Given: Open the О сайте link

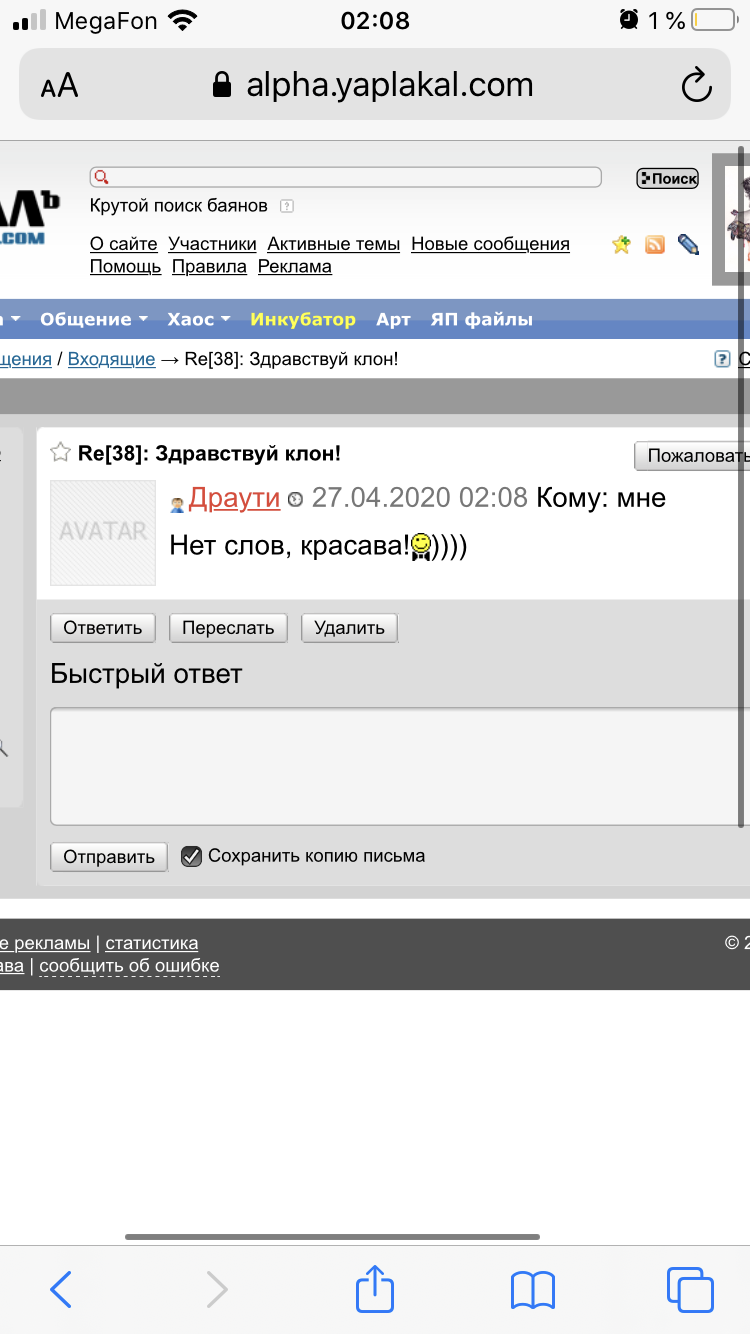Looking at the screenshot, I should (x=124, y=244).
